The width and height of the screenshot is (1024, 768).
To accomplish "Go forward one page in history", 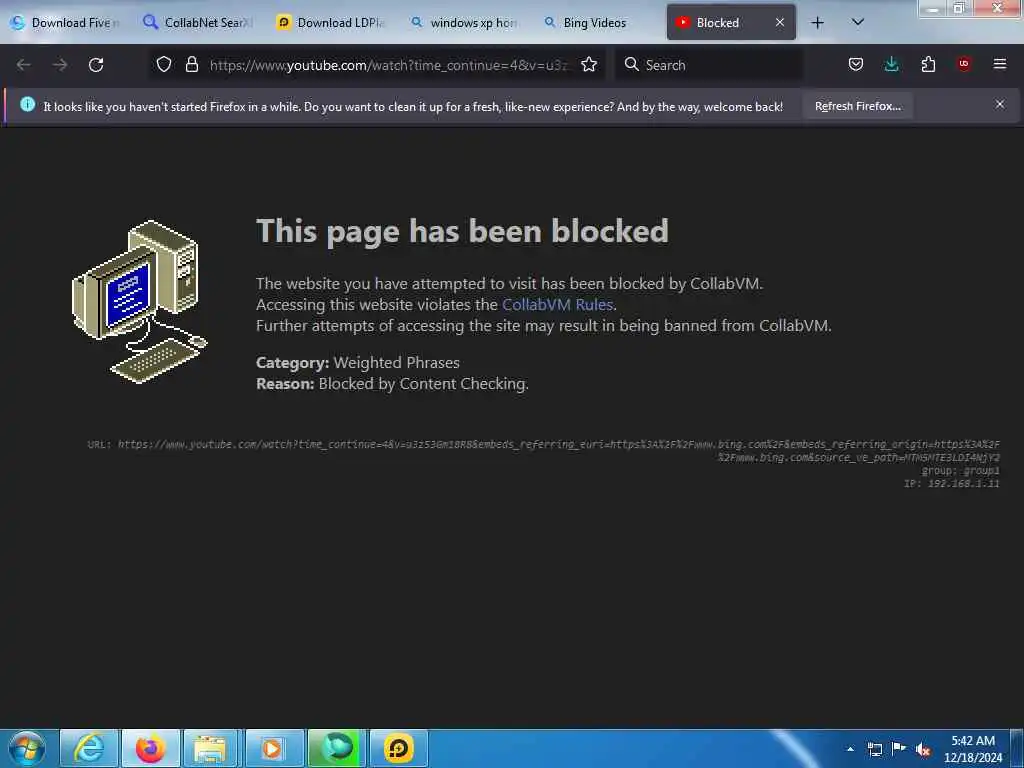I will pyautogui.click(x=60, y=65).
